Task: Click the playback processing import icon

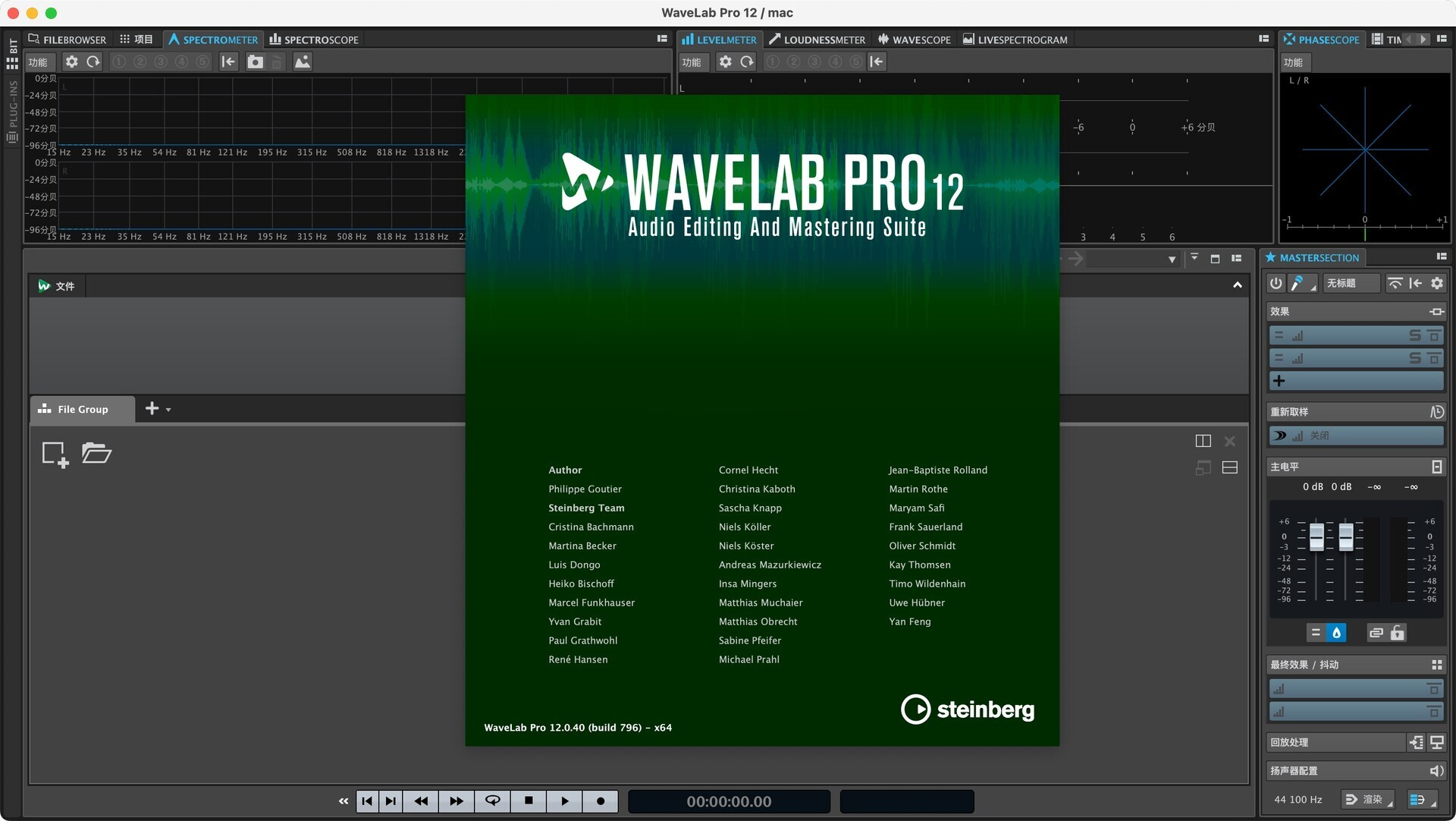Action: pos(1416,743)
